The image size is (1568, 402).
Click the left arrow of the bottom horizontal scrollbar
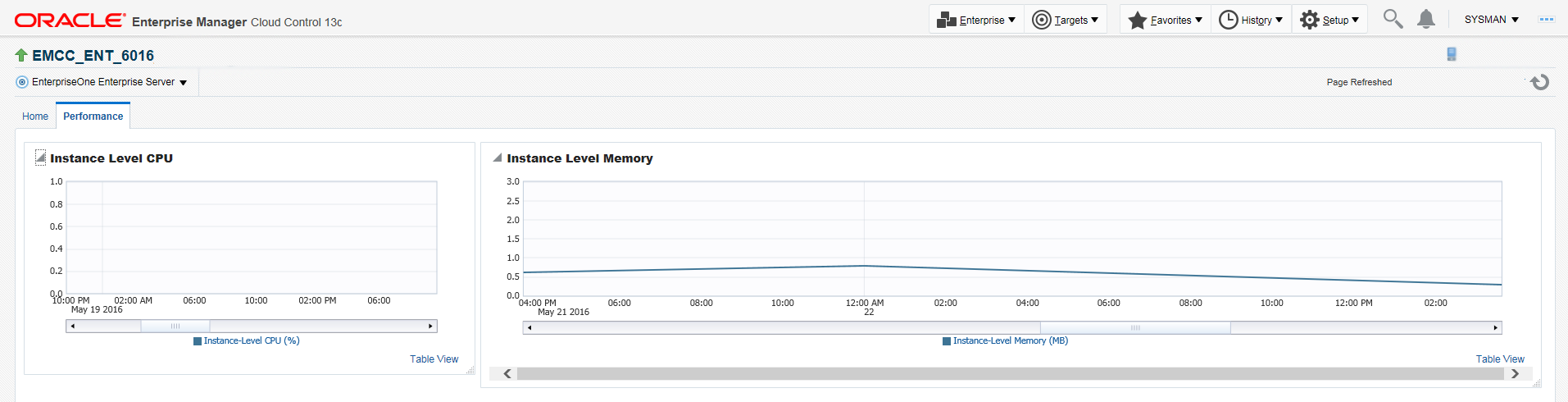click(x=507, y=374)
